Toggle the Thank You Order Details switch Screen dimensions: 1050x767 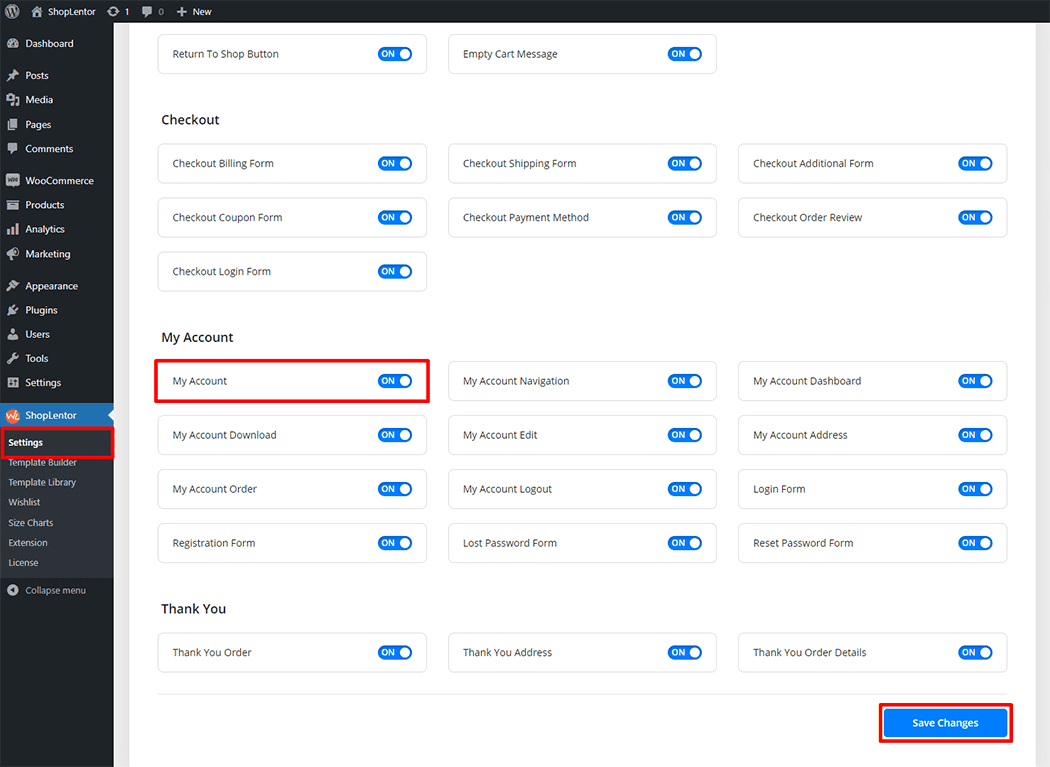click(975, 652)
